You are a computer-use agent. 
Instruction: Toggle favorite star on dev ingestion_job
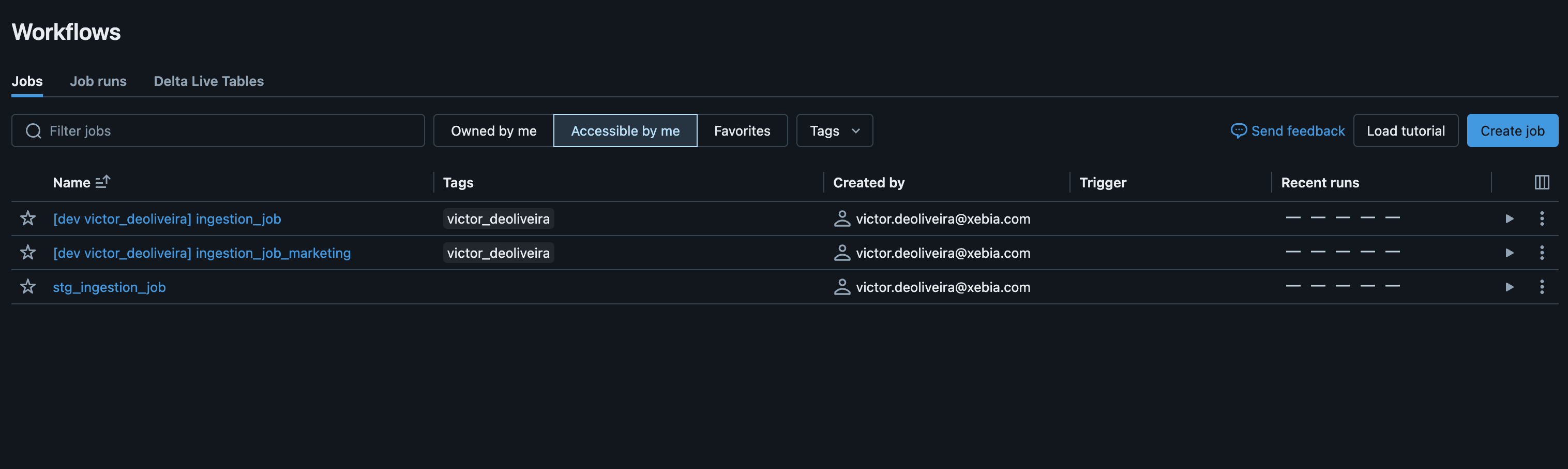28,218
